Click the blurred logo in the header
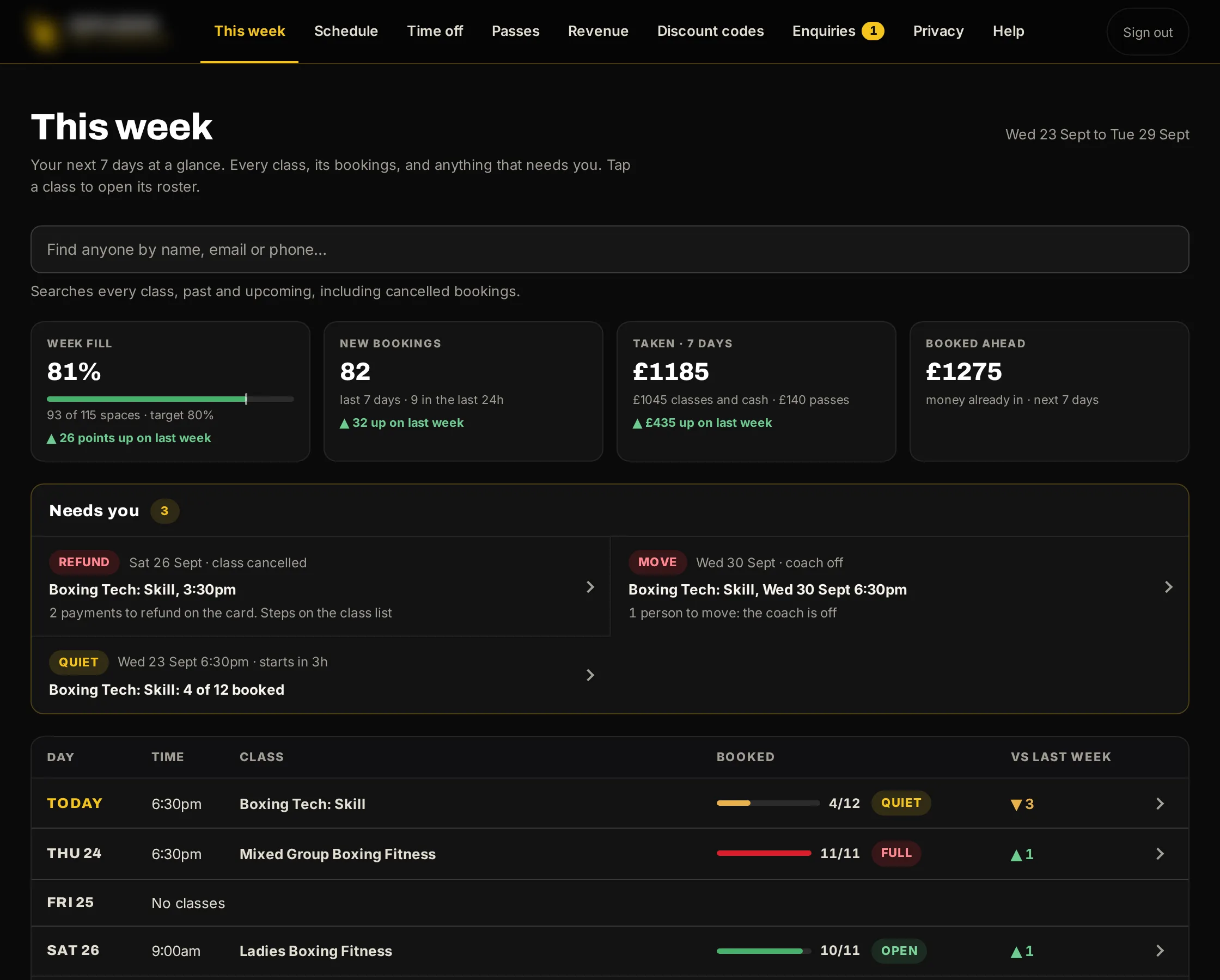 96,31
